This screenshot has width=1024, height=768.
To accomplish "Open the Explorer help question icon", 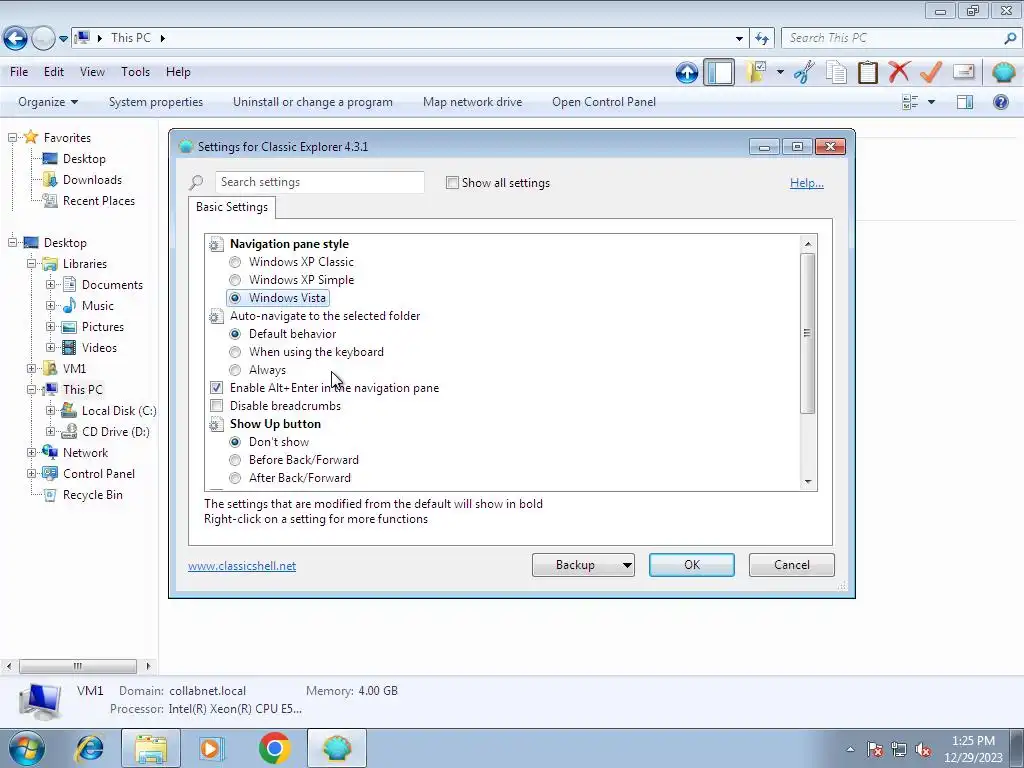I will (1000, 102).
